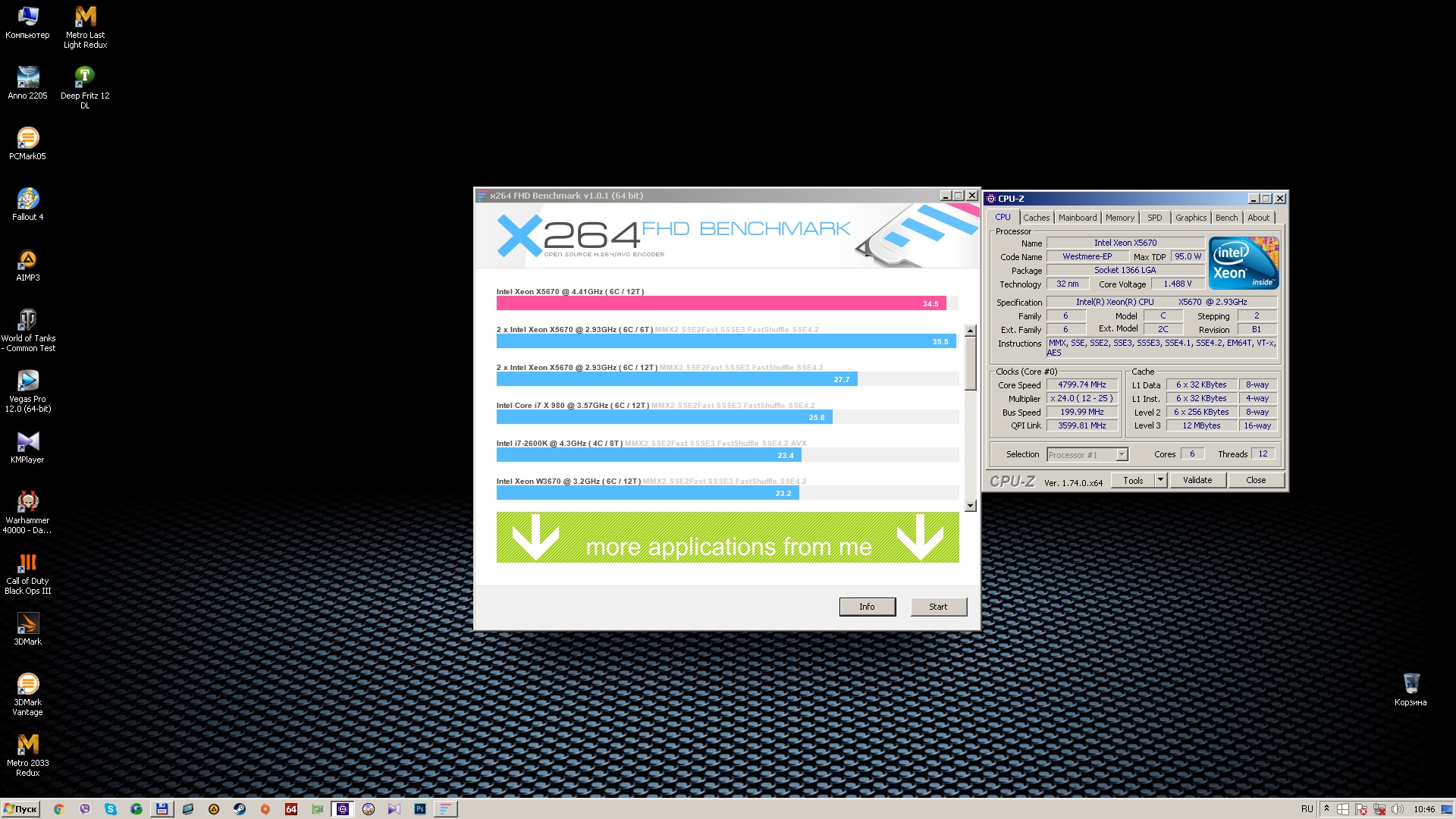Open Google Chrome in the taskbar

tap(59, 809)
